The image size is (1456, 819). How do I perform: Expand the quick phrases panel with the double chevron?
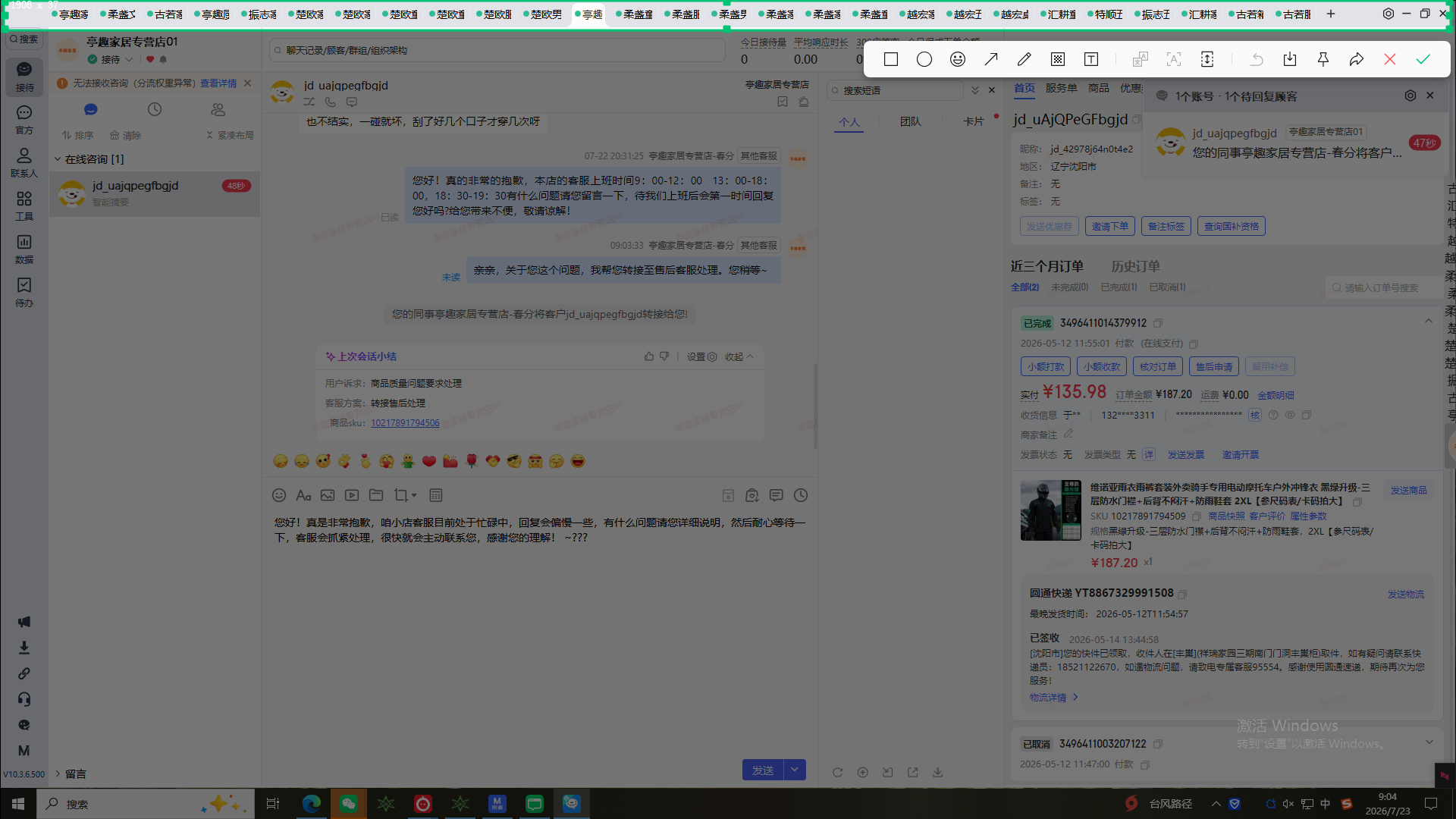(x=975, y=90)
